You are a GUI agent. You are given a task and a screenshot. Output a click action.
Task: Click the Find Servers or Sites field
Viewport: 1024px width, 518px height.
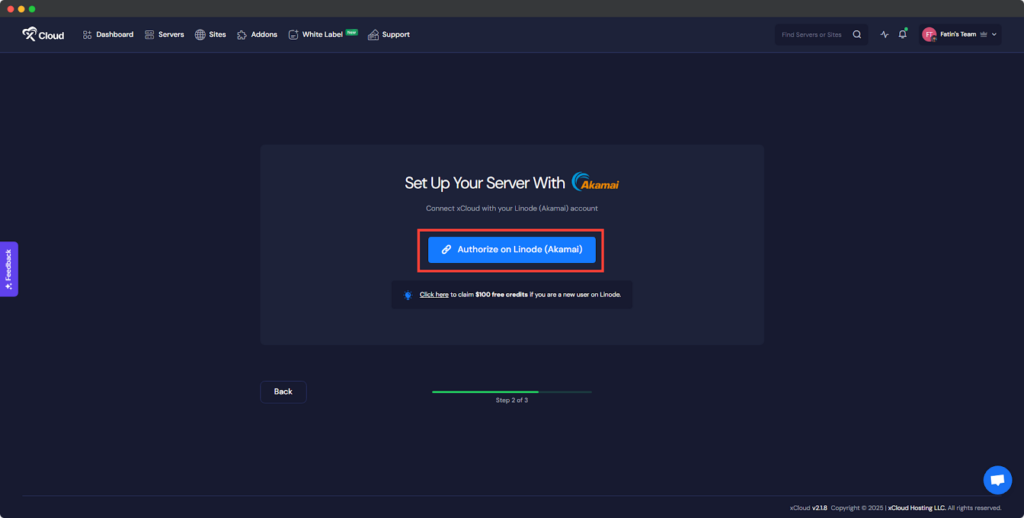pos(810,35)
